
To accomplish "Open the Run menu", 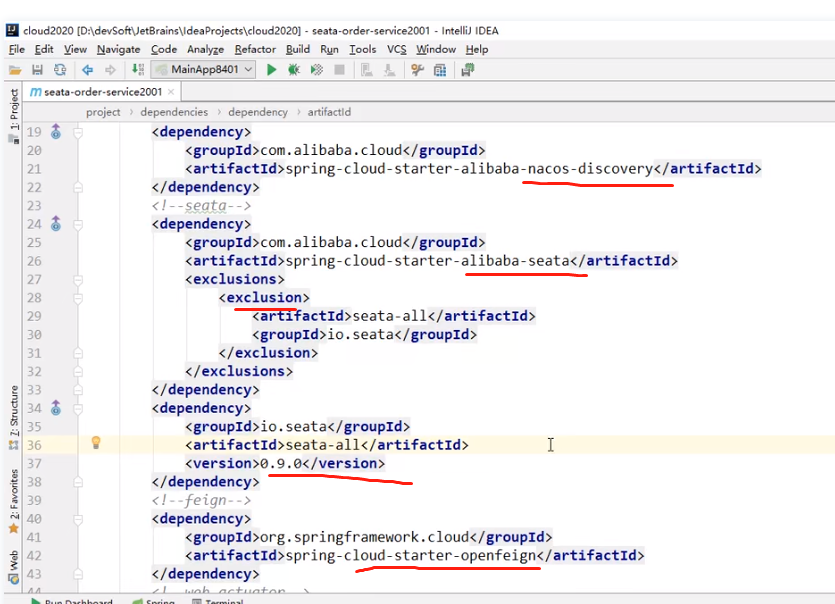I will pyautogui.click(x=329, y=49).
